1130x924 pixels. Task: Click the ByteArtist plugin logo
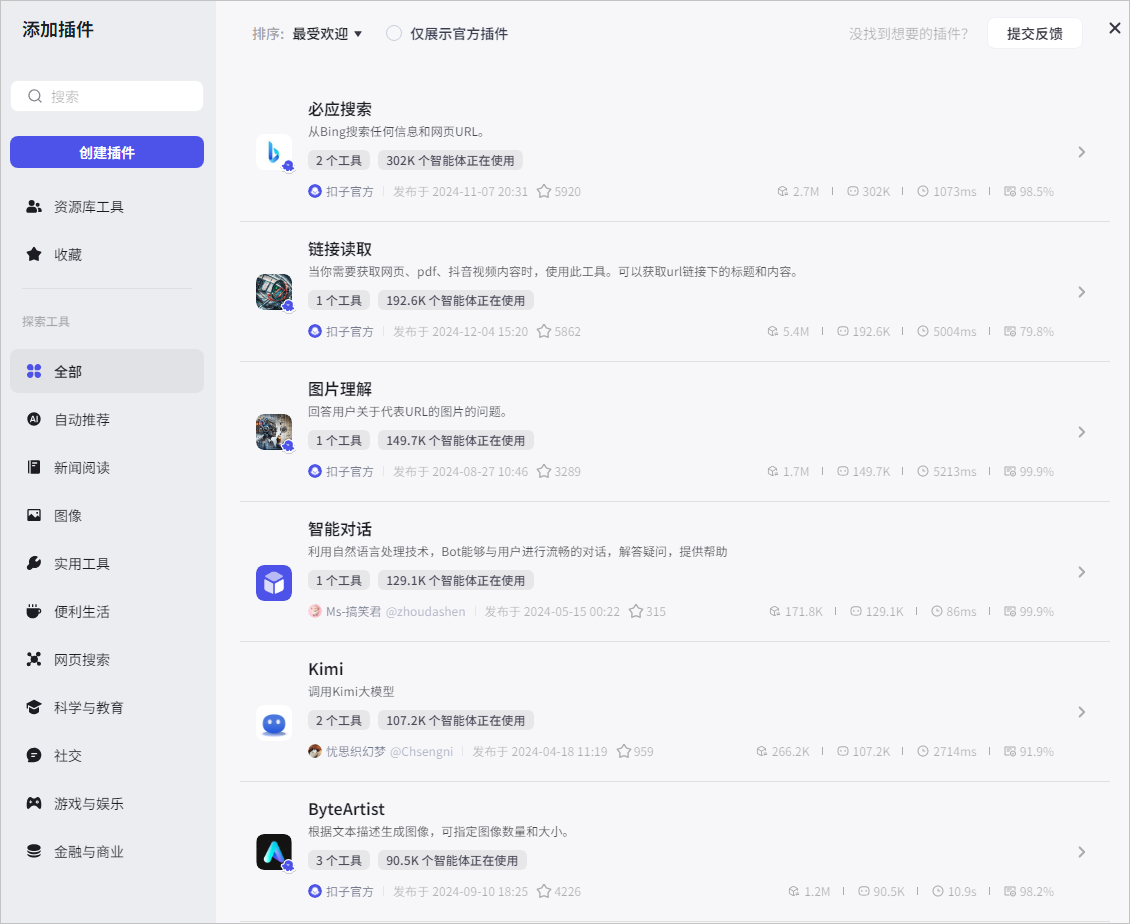click(274, 852)
